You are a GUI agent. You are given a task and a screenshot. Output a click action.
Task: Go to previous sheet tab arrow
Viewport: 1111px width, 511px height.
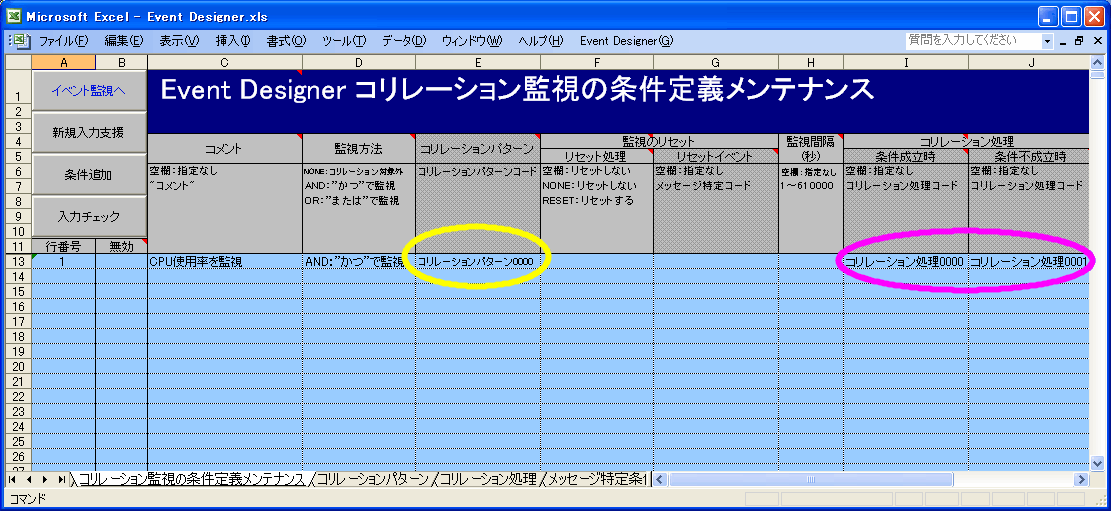click(29, 480)
